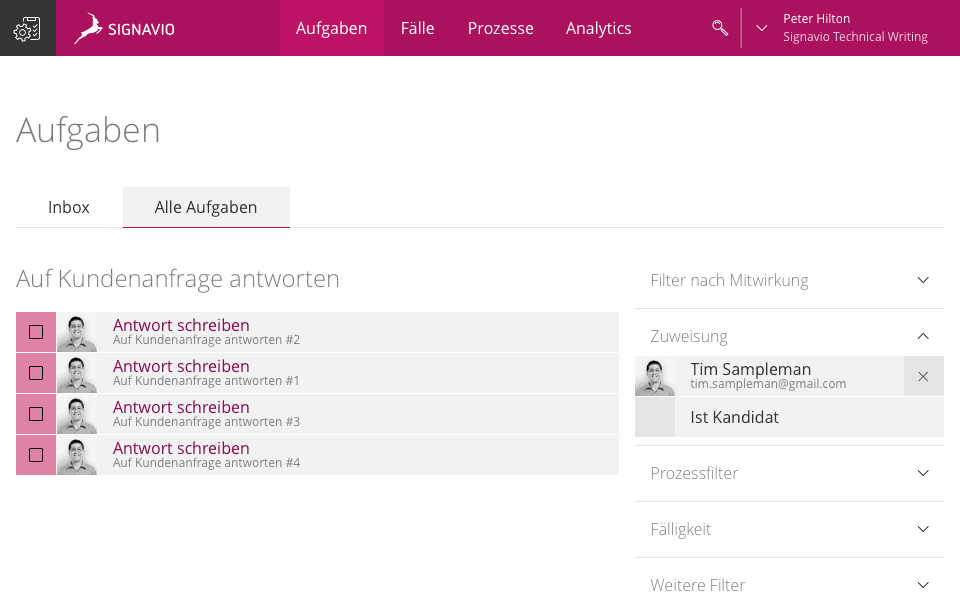Switch to the Inbox tab
Viewport: 960px width, 608px height.
click(x=69, y=207)
